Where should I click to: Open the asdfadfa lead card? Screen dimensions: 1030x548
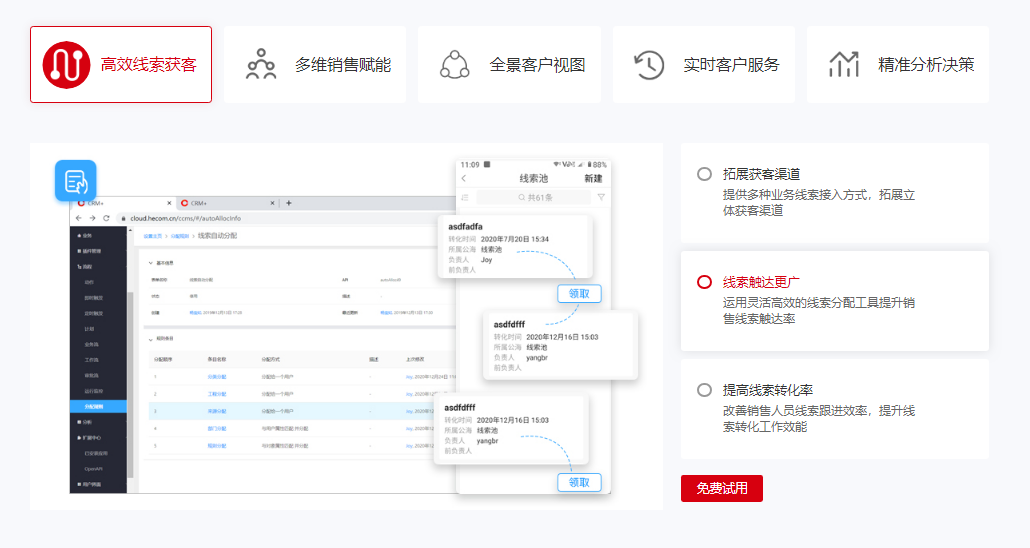tap(516, 247)
